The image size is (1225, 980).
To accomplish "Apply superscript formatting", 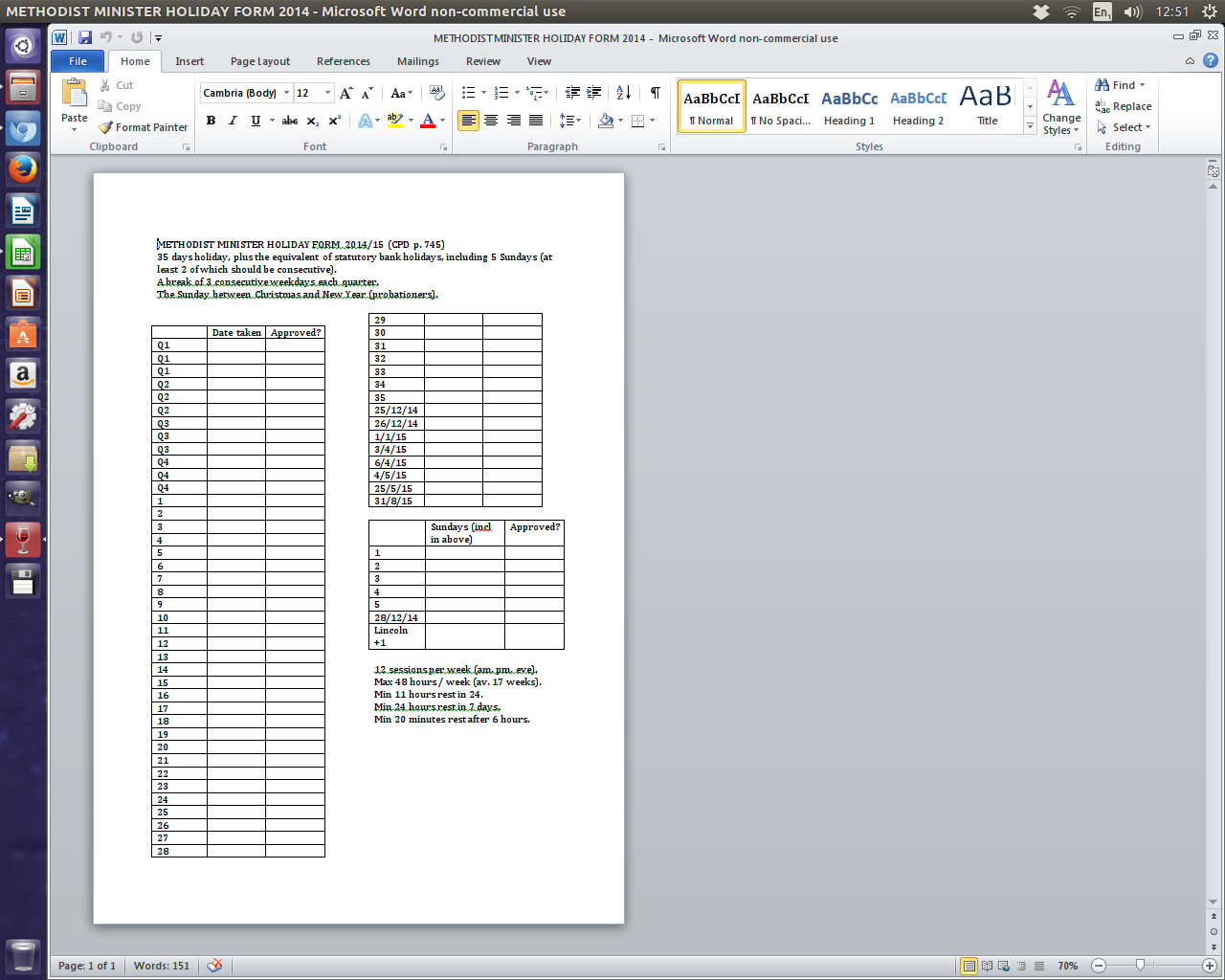I will 334,121.
